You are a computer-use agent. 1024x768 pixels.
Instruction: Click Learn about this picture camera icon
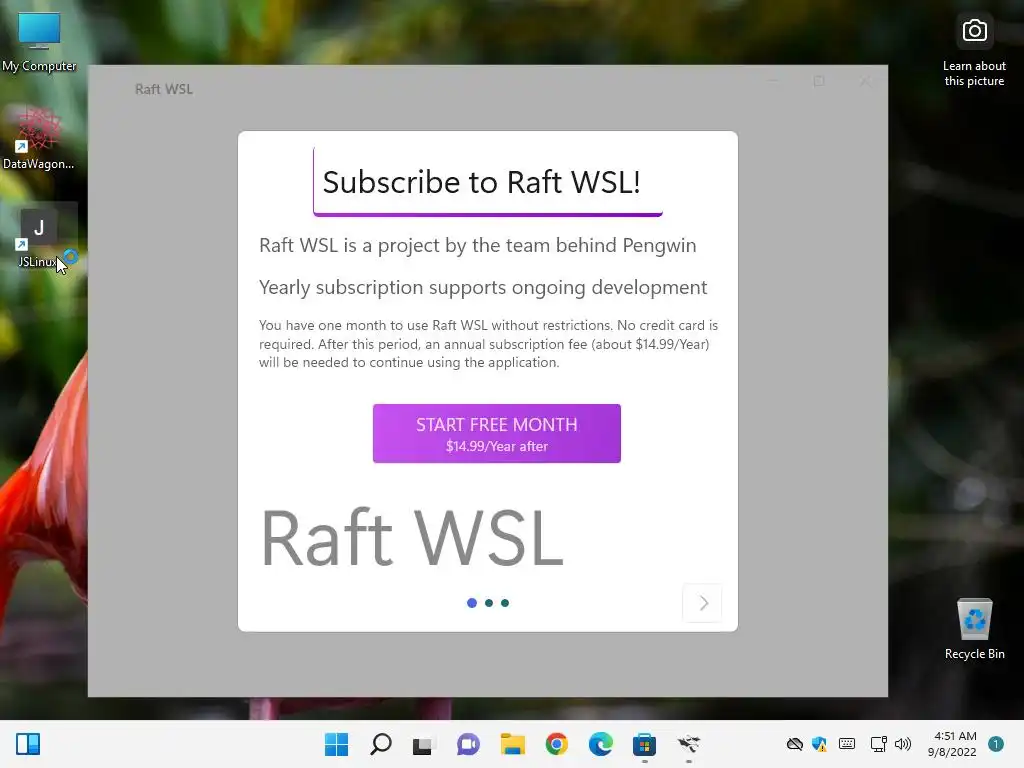pos(974,31)
